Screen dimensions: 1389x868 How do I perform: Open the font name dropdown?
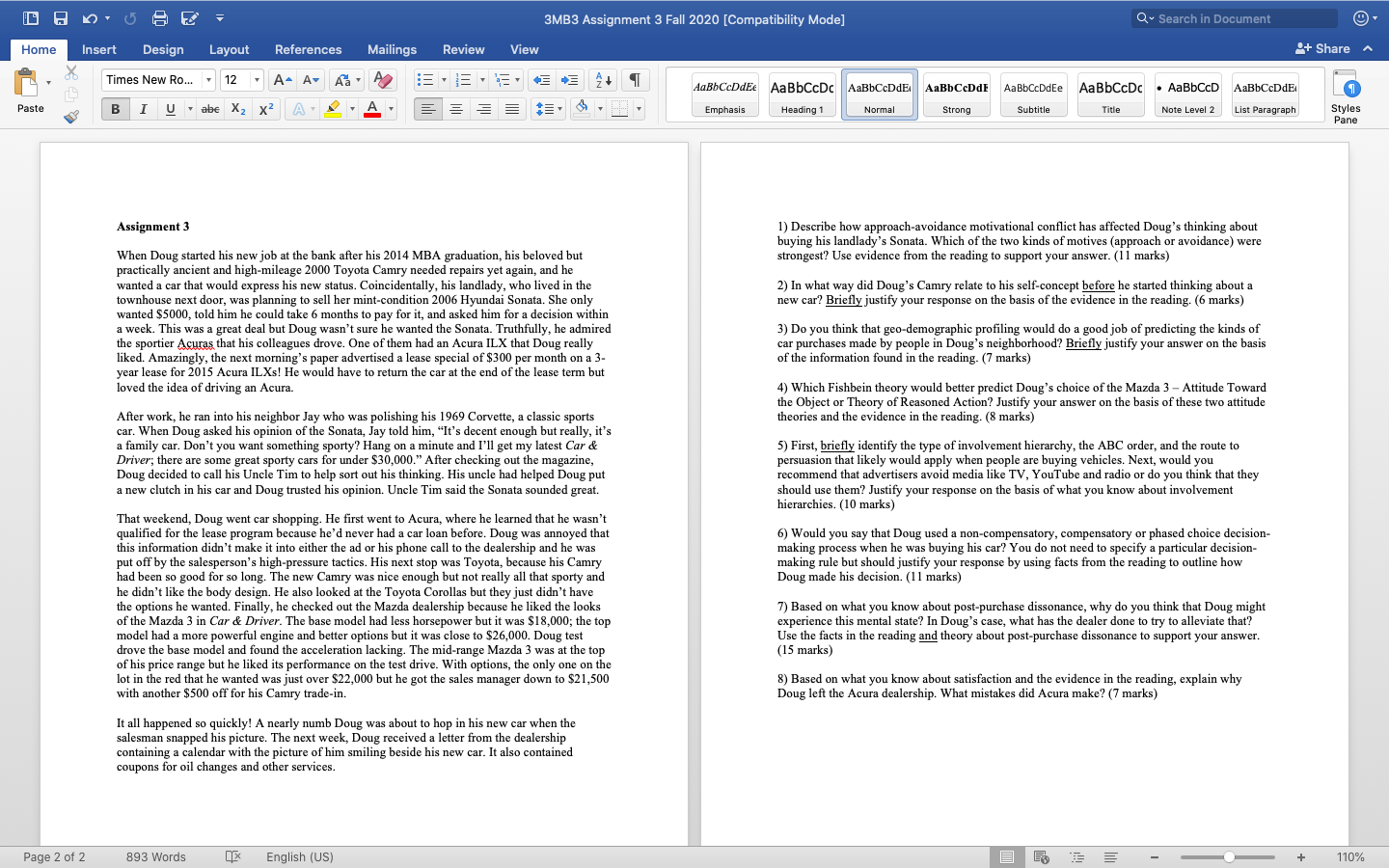208,80
